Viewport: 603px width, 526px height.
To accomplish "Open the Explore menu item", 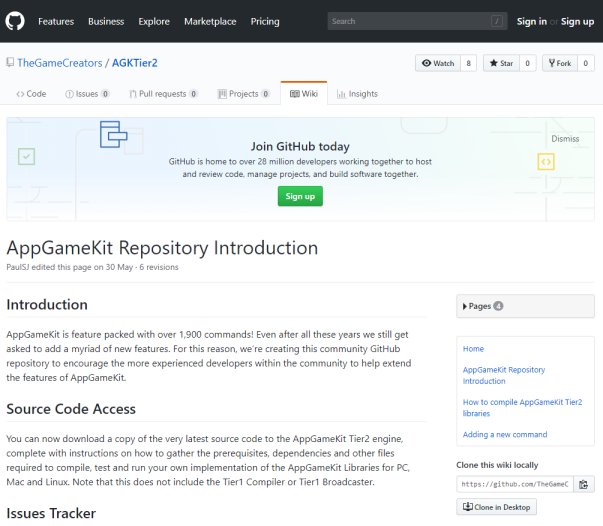I will [x=154, y=22].
